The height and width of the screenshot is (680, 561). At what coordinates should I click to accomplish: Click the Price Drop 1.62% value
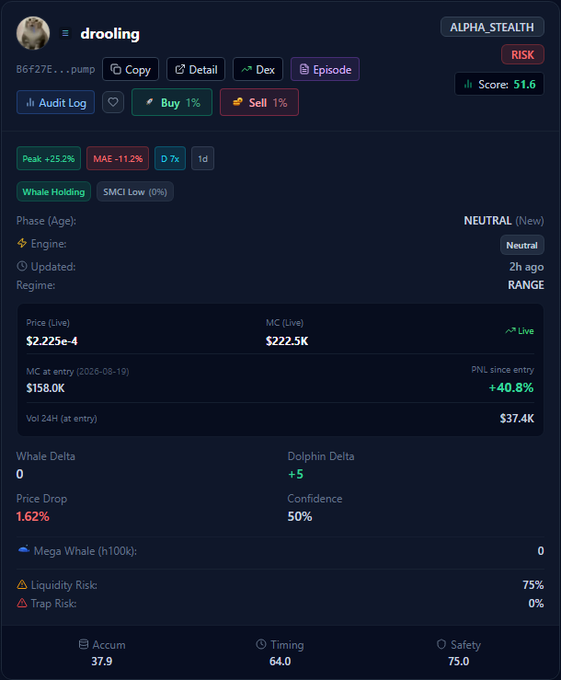[x=33, y=517]
